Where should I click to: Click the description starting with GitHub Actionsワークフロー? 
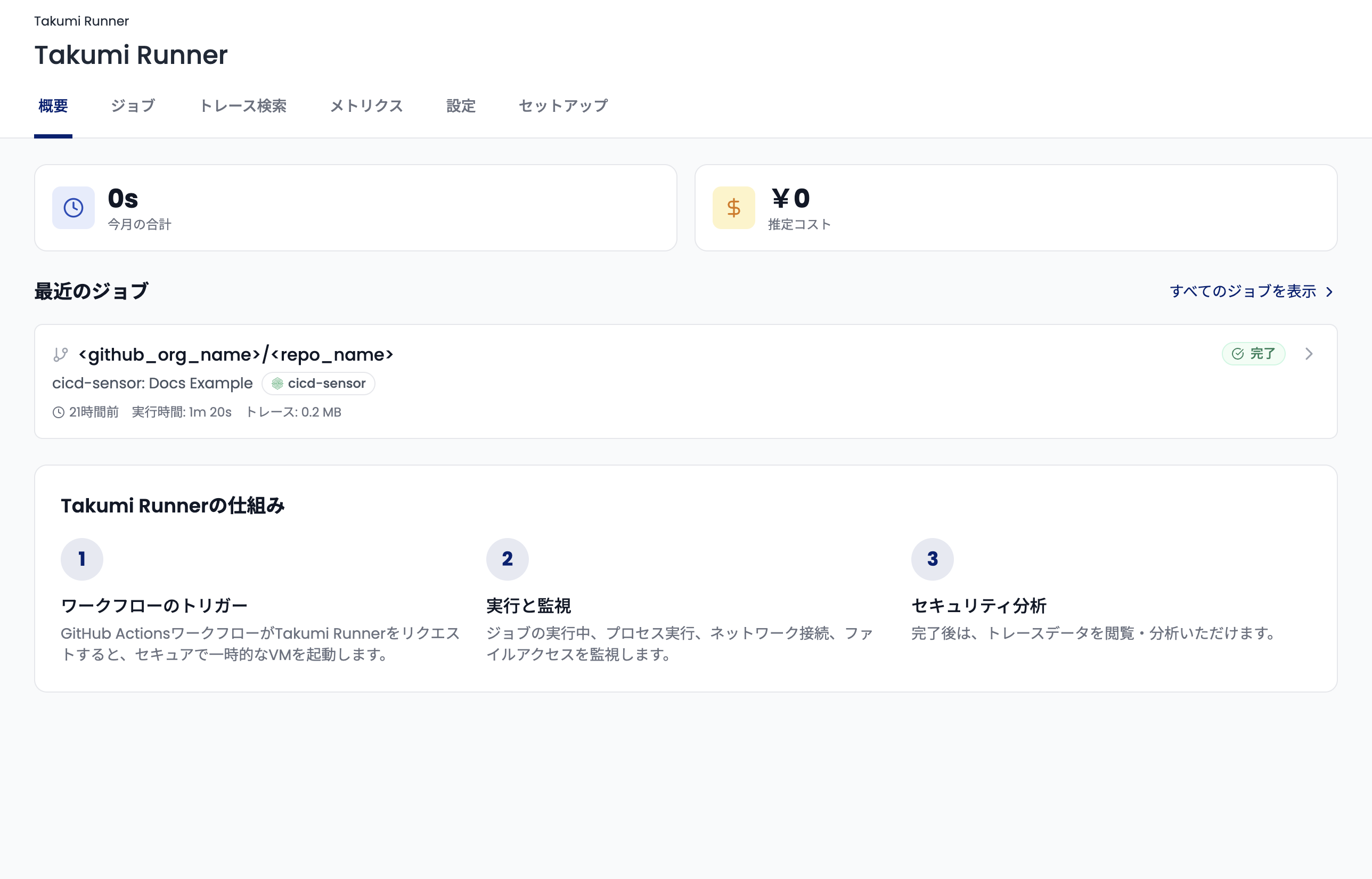(x=260, y=644)
